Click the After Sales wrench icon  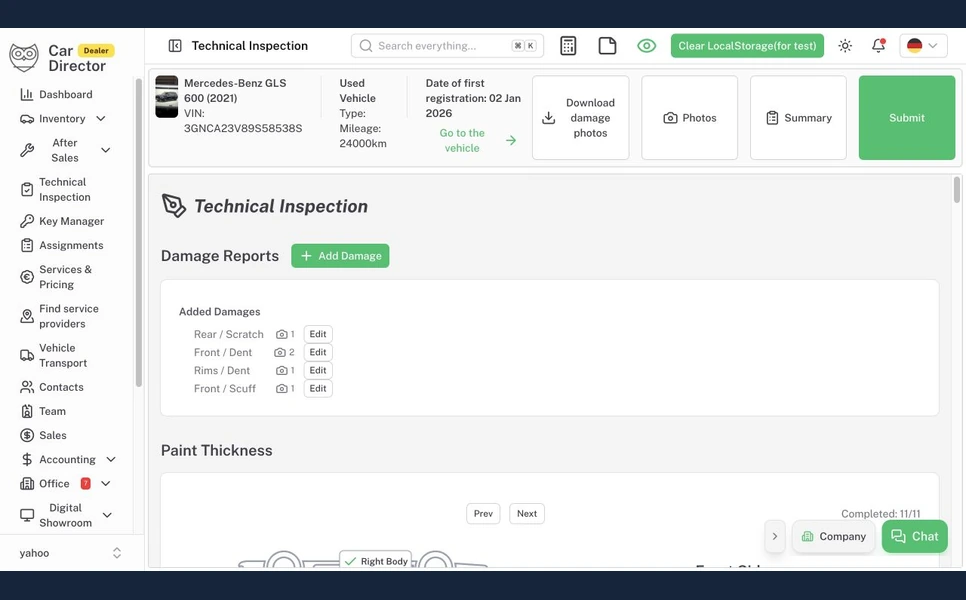tap(27, 150)
